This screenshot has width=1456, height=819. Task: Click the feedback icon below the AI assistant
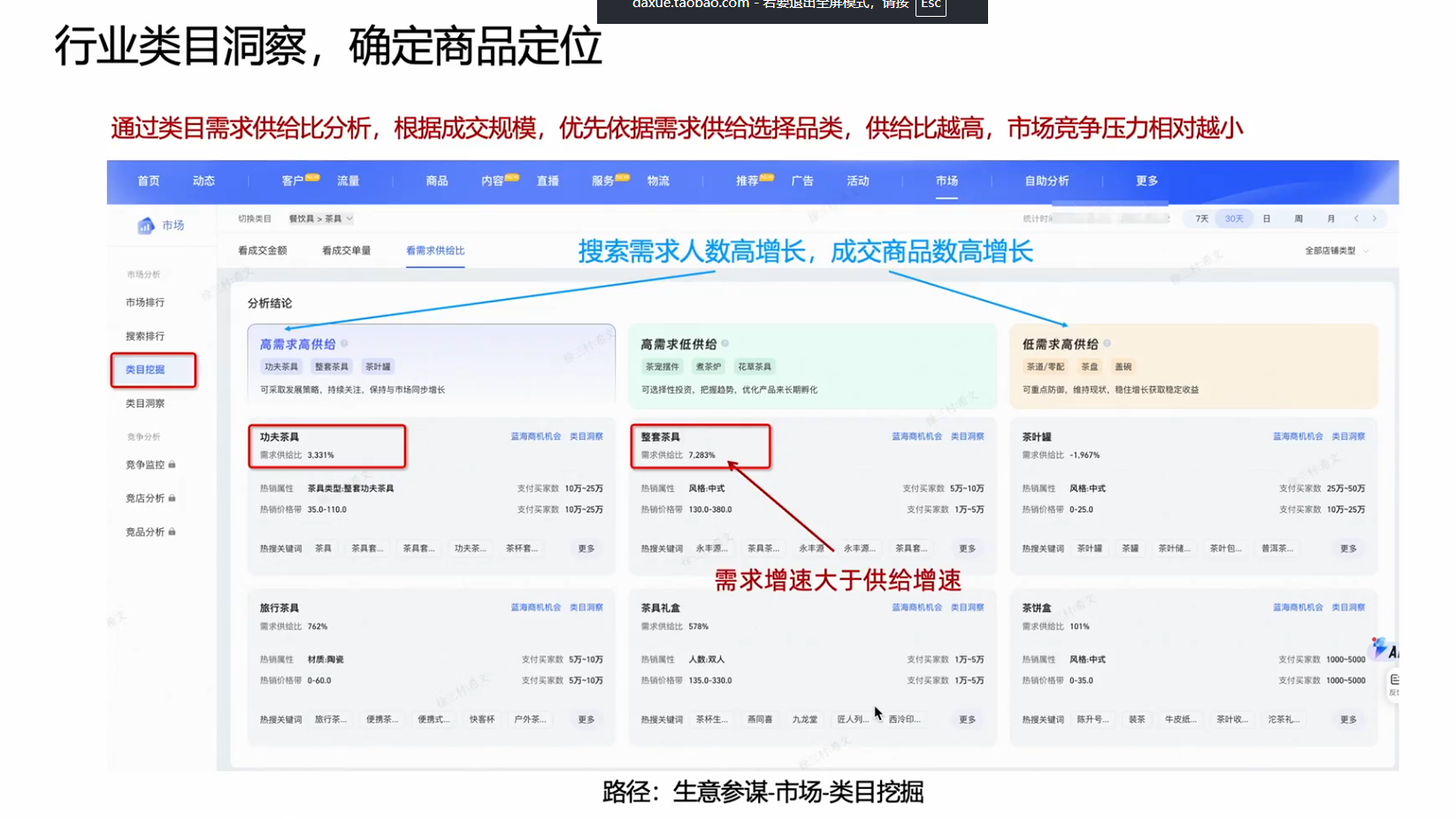[x=1393, y=684]
